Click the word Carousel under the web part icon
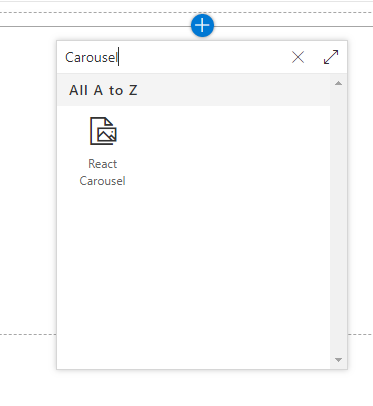The height and width of the screenshot is (406, 373). [103, 181]
